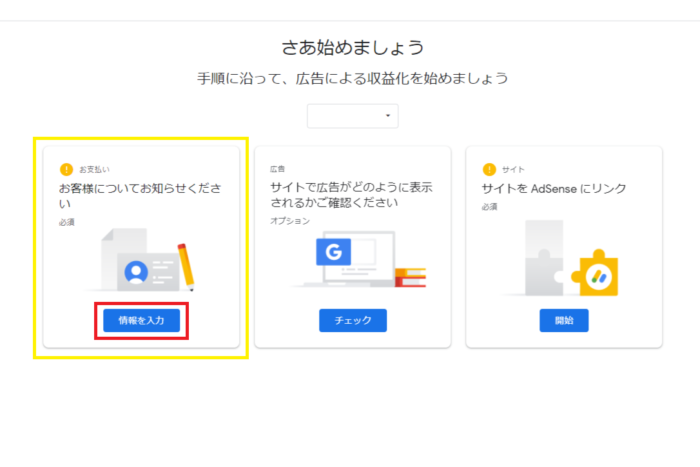This screenshot has width=700, height=467.
Task: Click the 広告 label on the middle card
Action: pos(277,169)
